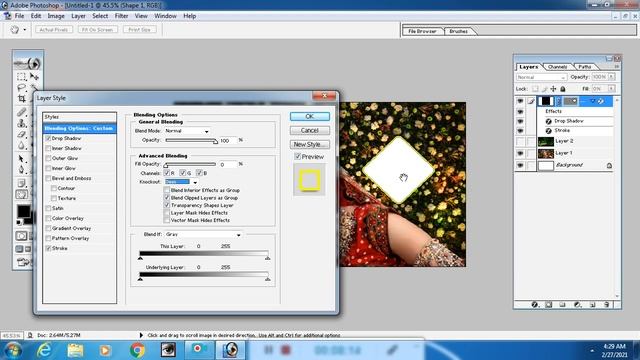Open Layers panel Opacity slider arrow
Screen dimensions: 640x360
[611, 77]
